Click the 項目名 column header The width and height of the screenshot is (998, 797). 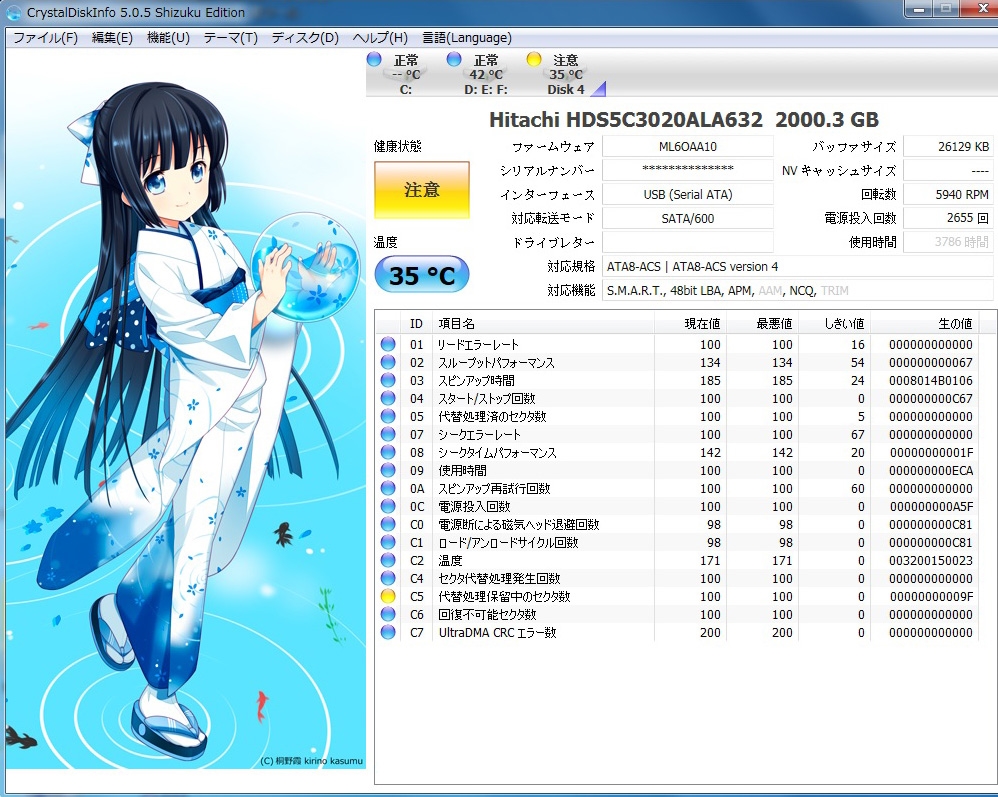[x=543, y=323]
